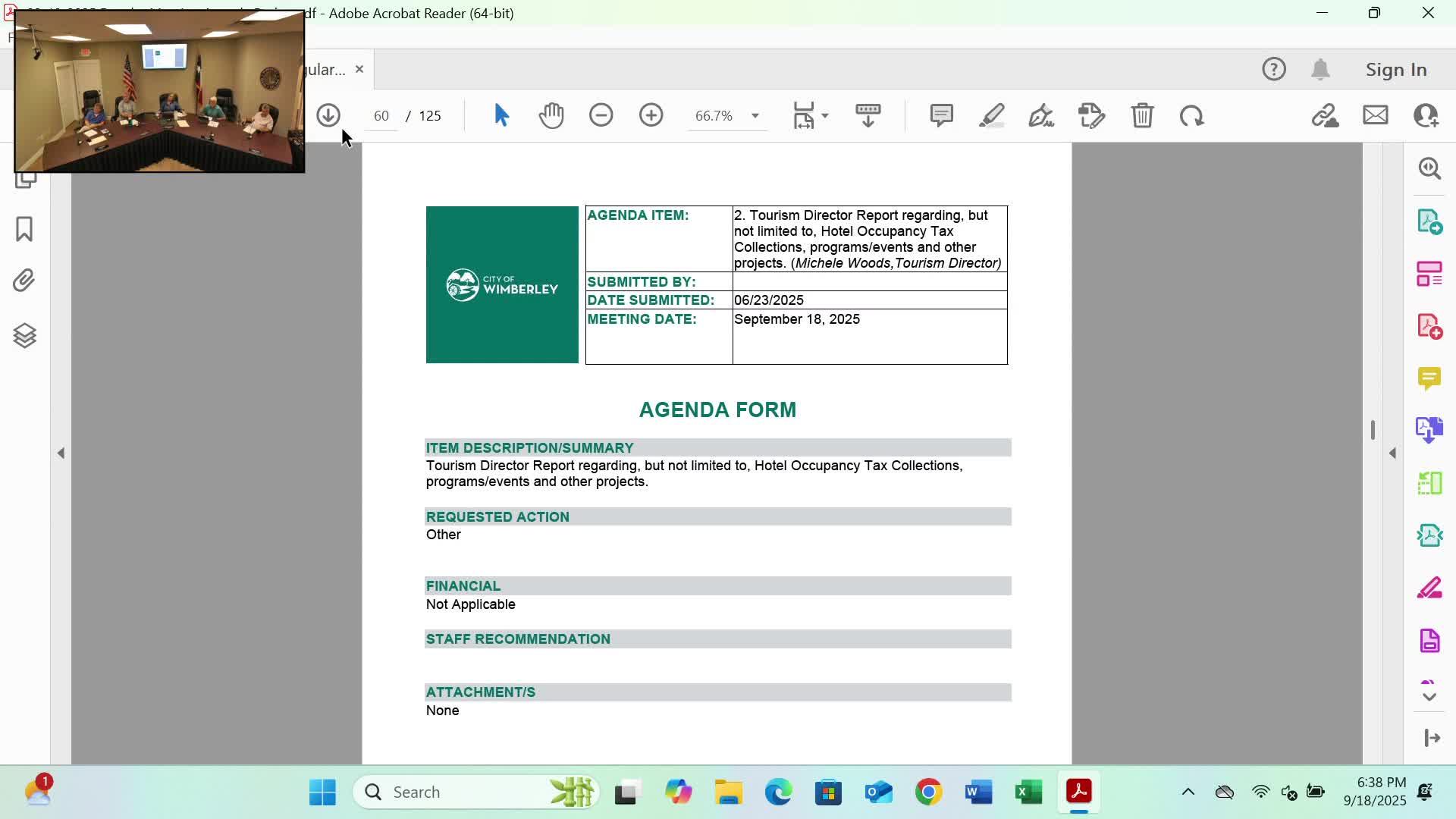This screenshot has height=819, width=1456.
Task: Open the Layers side panel
Action: click(x=24, y=335)
